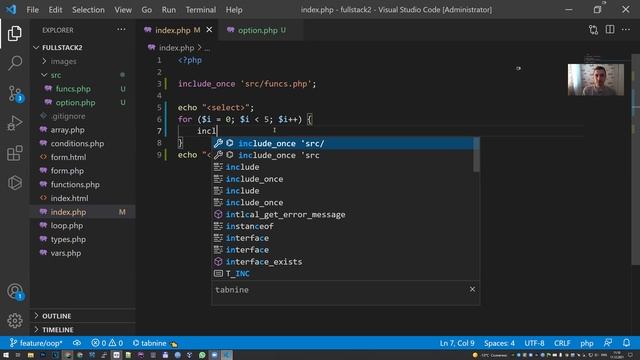This screenshot has height=360, width=640.
Task: Open changes compare icon in editor toolbar
Action: [593, 30]
